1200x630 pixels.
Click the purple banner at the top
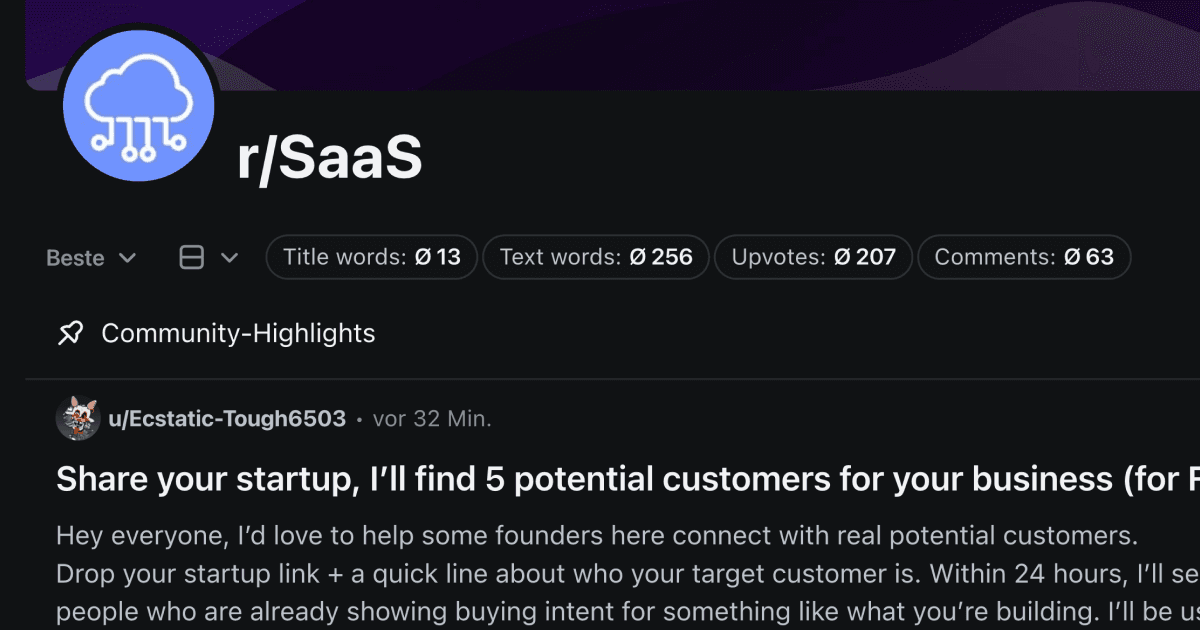pos(700,40)
